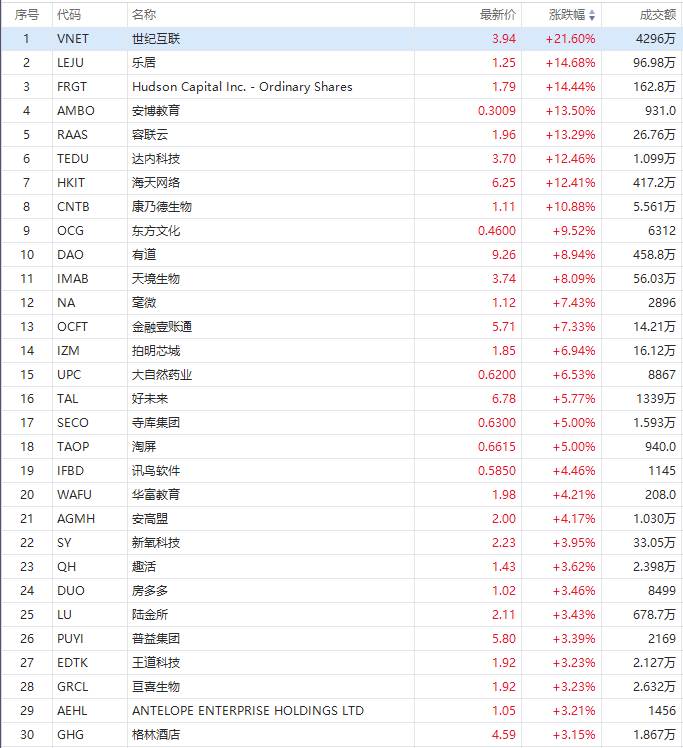
Task: Select stock code LU
Action: tap(64, 614)
